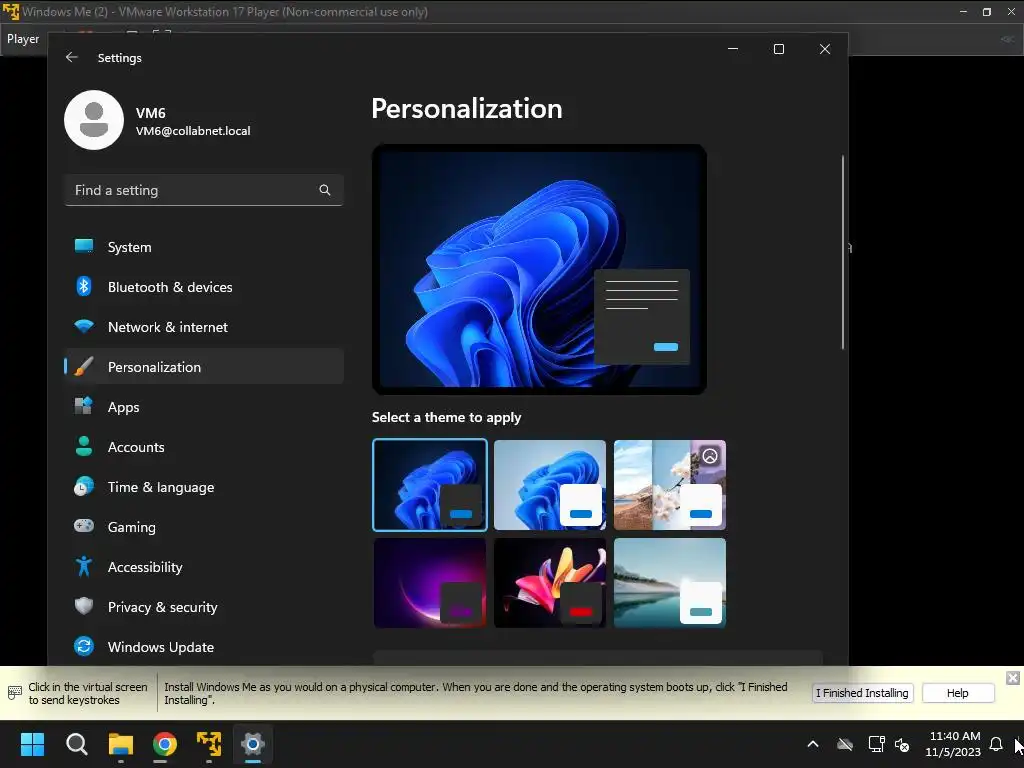1024x768 pixels.
Task: Apply the lake landscape theme
Action: (669, 583)
